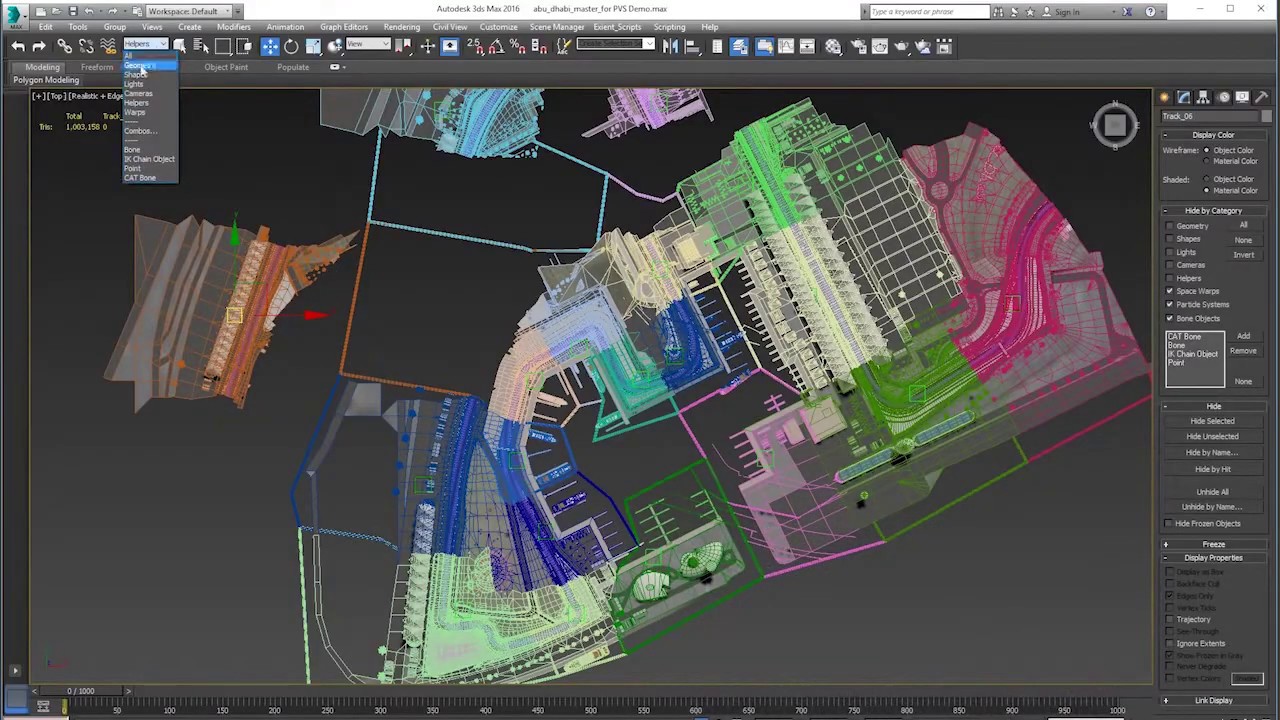Uncheck the Space Warps checkbox

point(1169,291)
